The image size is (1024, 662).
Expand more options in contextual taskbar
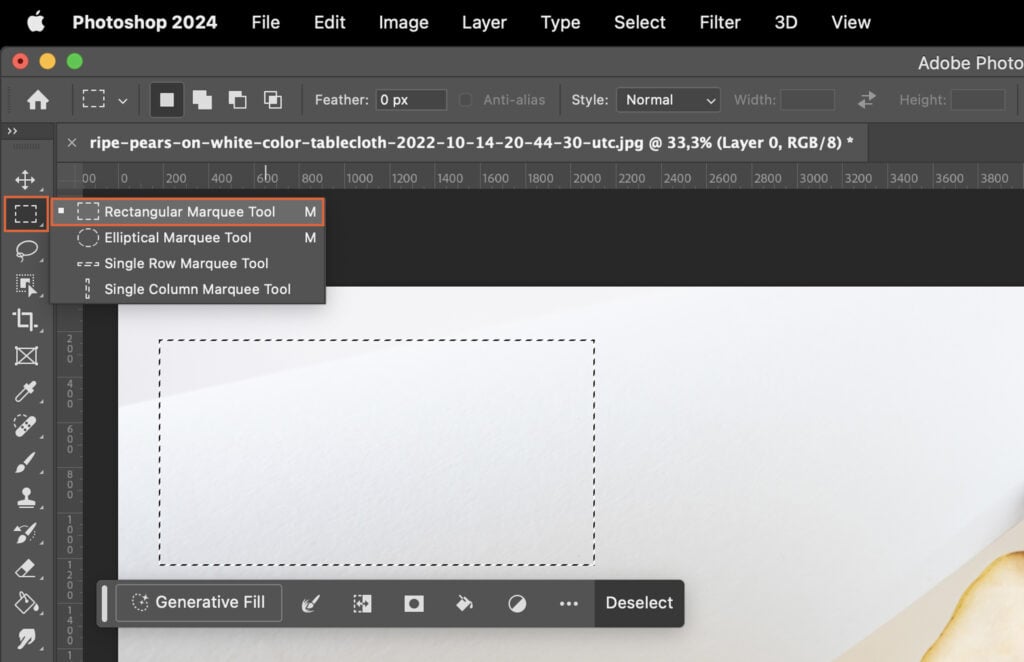[568, 602]
